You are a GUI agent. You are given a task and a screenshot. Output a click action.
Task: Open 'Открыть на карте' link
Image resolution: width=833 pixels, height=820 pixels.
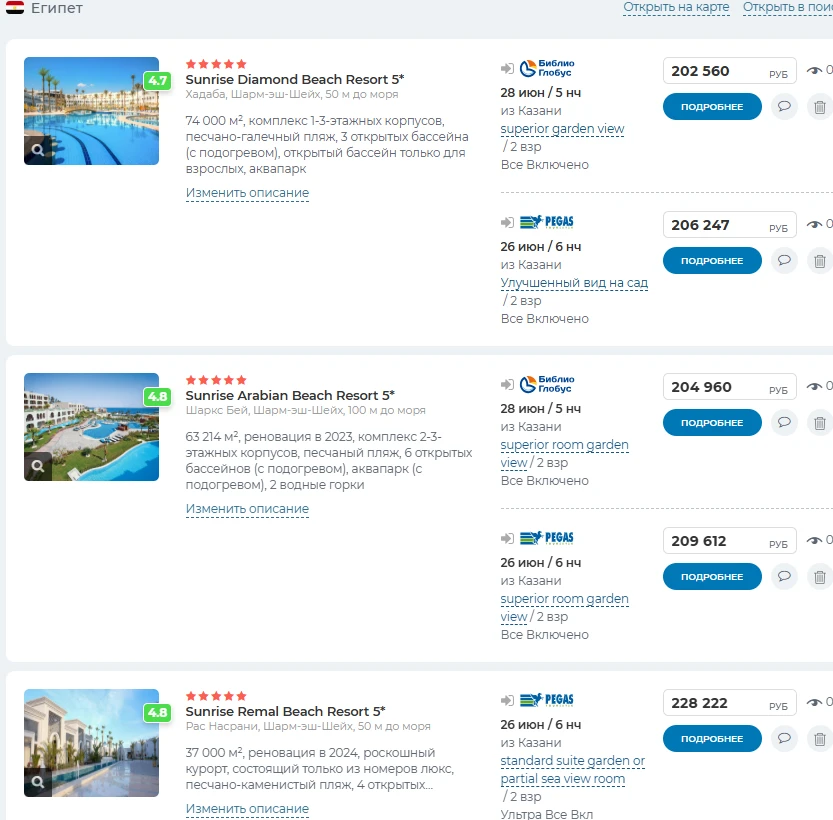click(x=676, y=7)
